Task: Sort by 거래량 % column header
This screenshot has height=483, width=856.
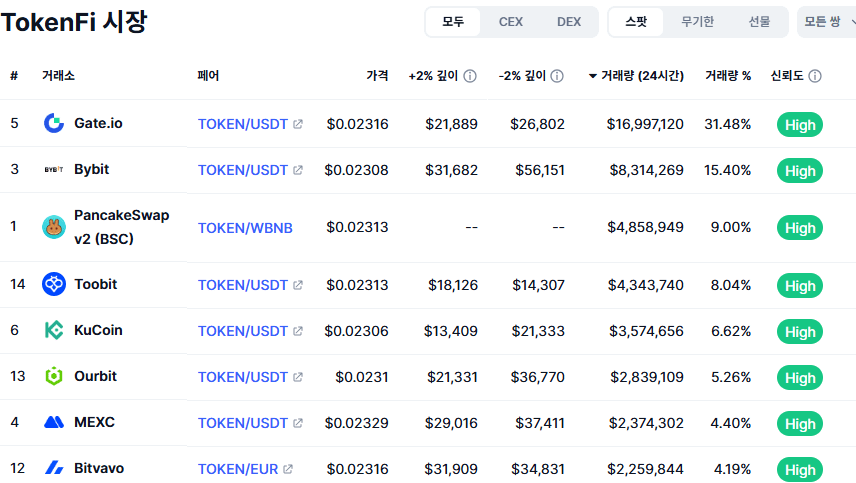Action: 728,76
